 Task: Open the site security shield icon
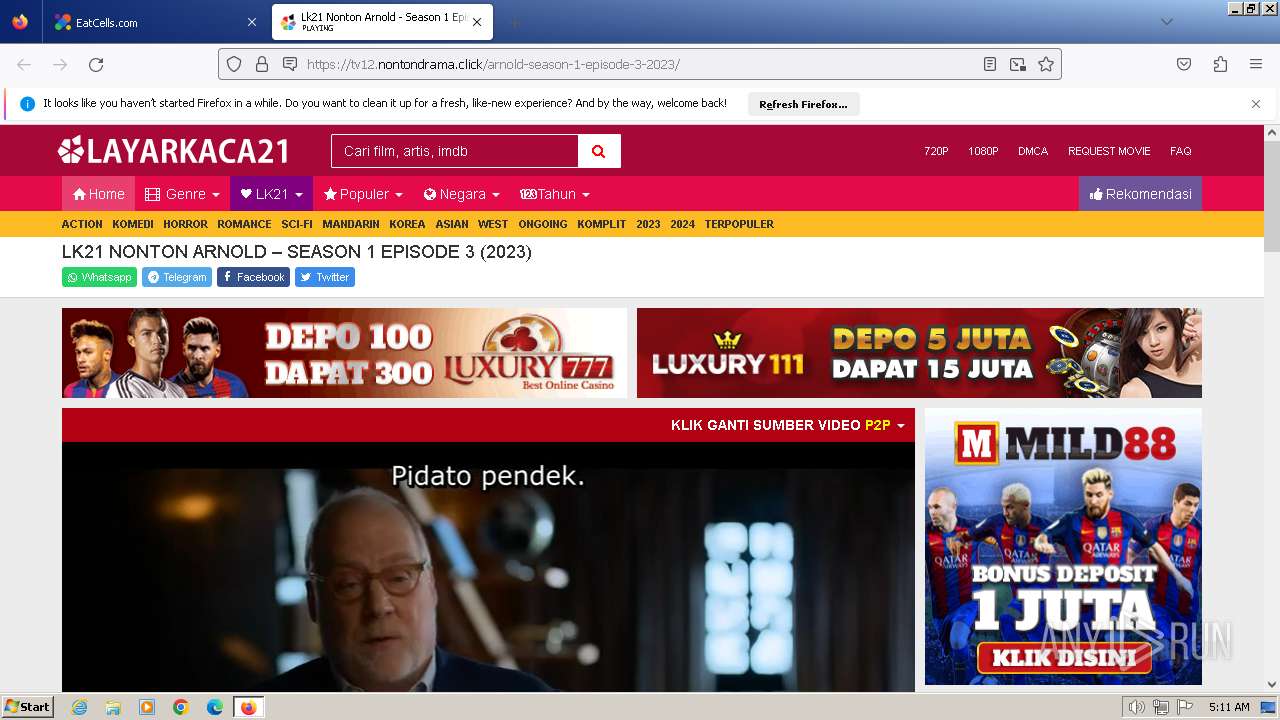coord(234,64)
